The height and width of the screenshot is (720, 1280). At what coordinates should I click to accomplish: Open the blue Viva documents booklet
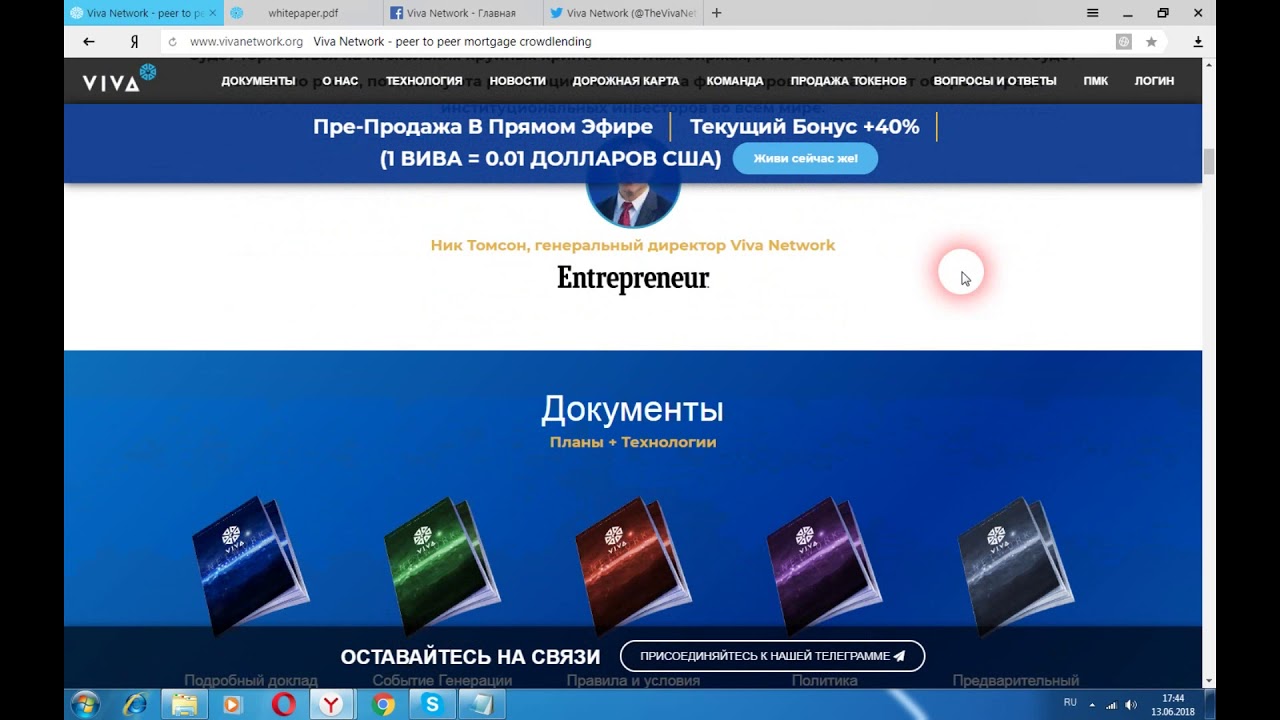(250, 565)
